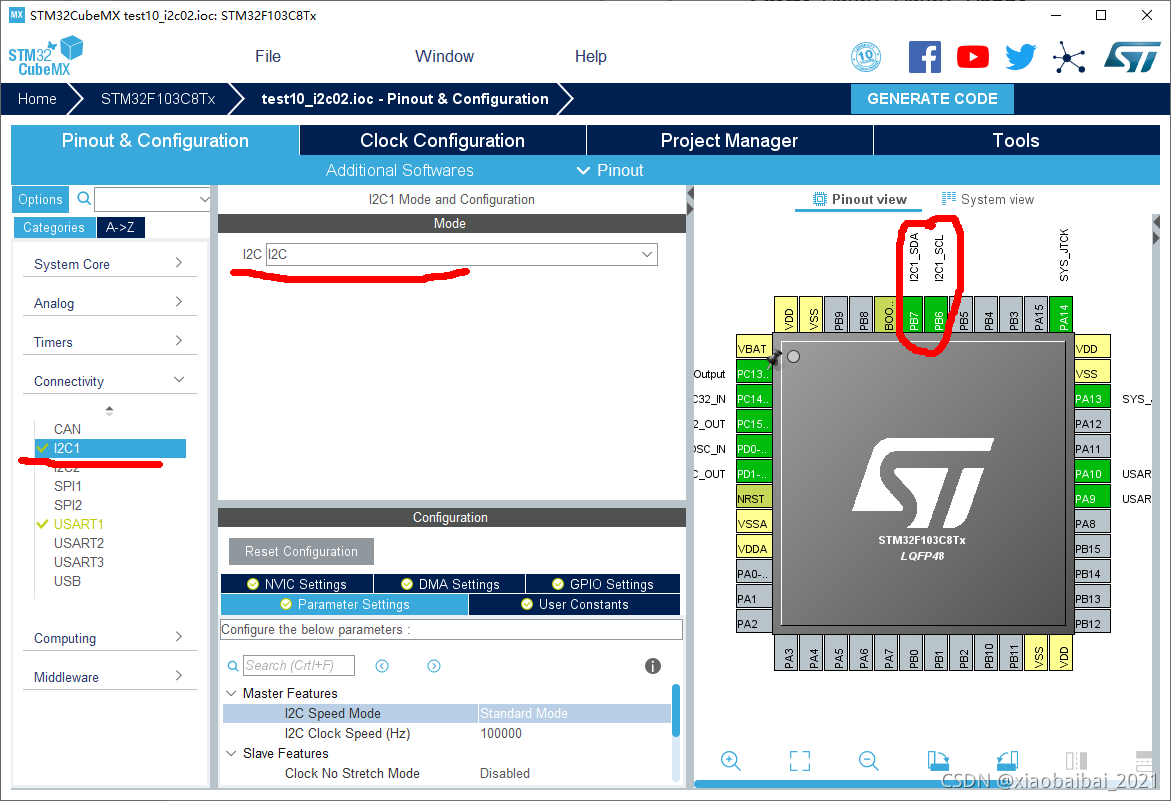Collapse the Master Features group
This screenshot has width=1171, height=801.
(232, 694)
